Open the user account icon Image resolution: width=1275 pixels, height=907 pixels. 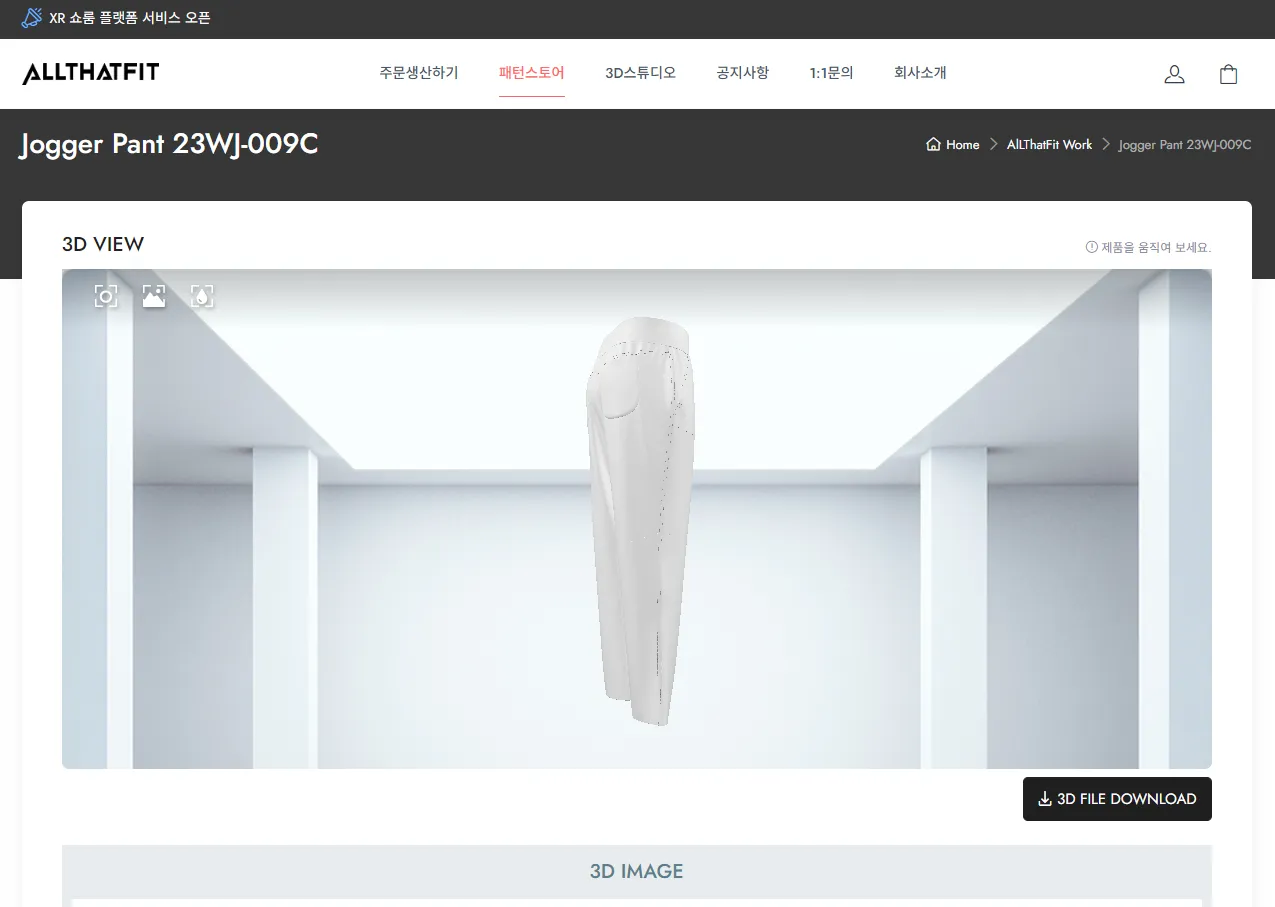(1175, 74)
